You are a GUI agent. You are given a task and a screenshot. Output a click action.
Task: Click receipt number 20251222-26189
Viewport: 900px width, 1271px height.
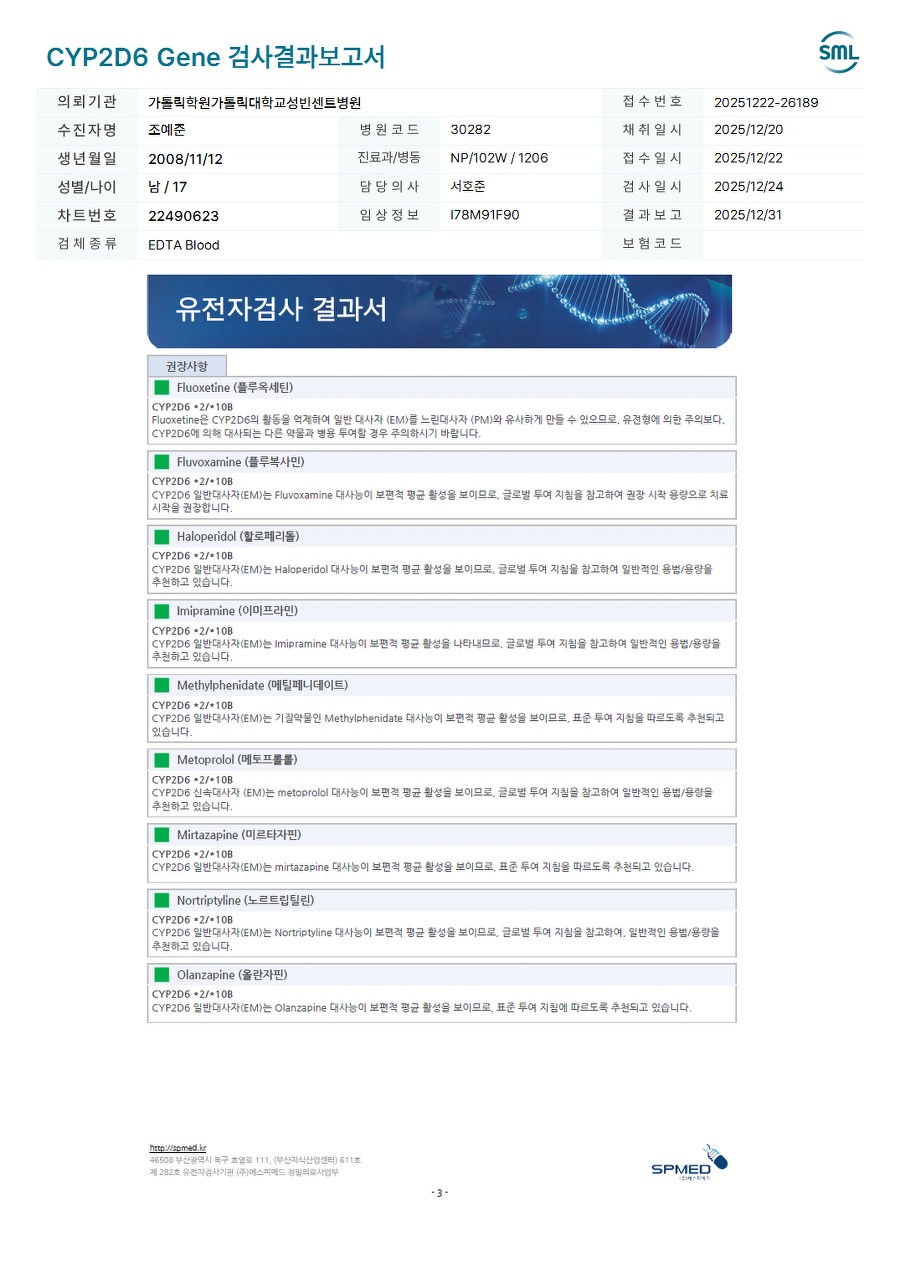coord(766,102)
